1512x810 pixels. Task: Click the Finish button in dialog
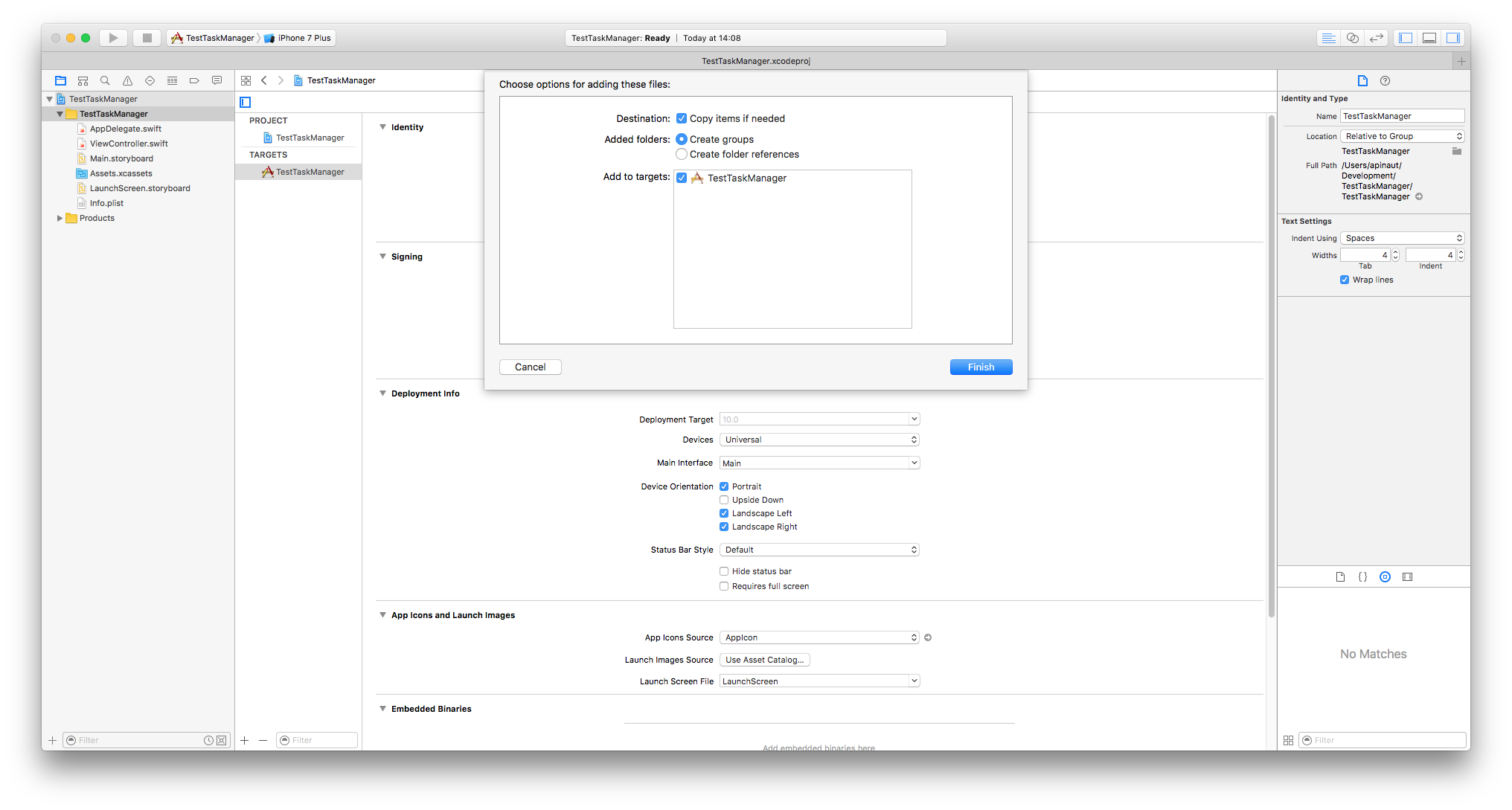[981, 367]
